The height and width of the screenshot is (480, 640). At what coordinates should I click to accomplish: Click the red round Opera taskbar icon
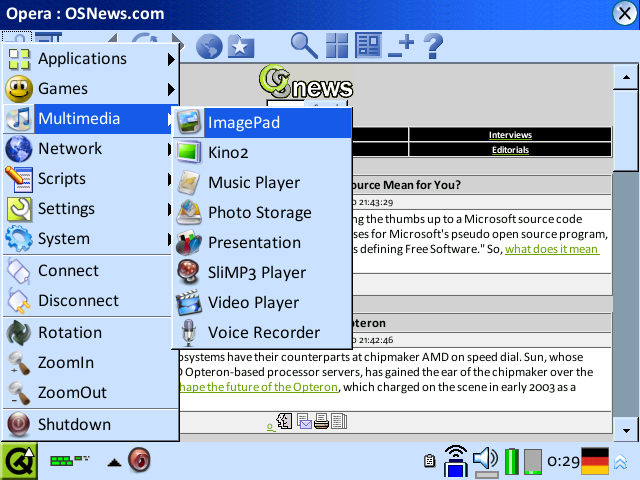pyautogui.click(x=139, y=460)
